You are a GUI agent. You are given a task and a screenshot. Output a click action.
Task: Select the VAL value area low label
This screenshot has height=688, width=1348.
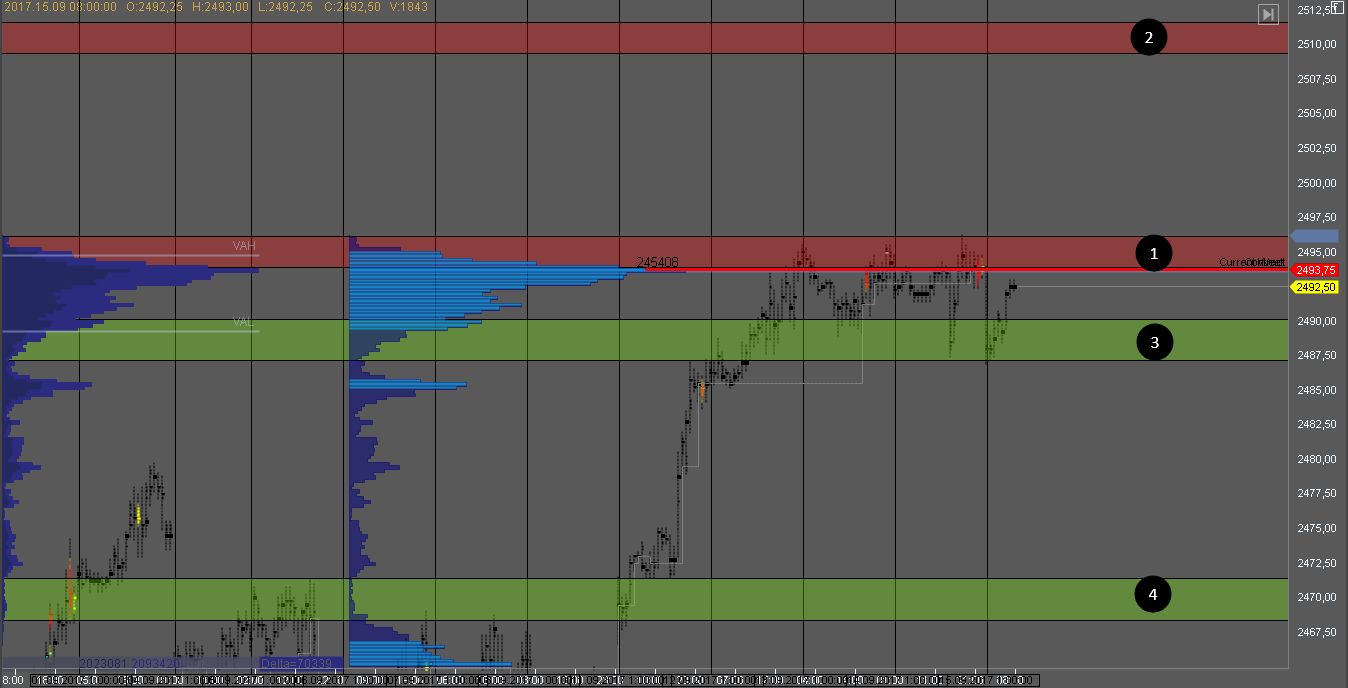243,322
